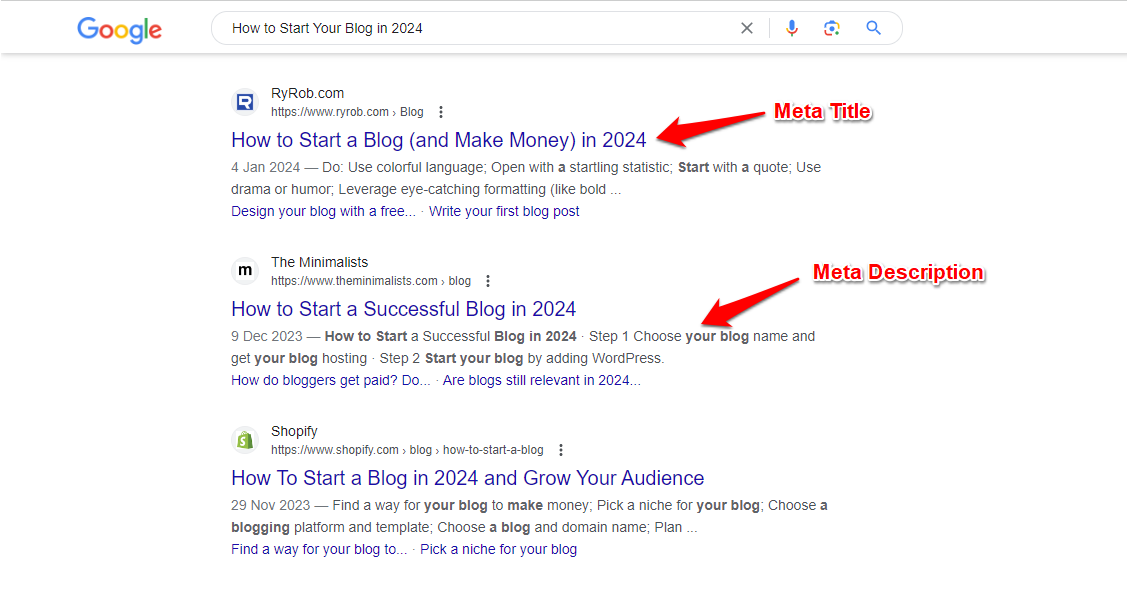Open 'How To Start a Blog in 2024 and Grow Your Audience'
This screenshot has height=591, width=1128.
468,477
